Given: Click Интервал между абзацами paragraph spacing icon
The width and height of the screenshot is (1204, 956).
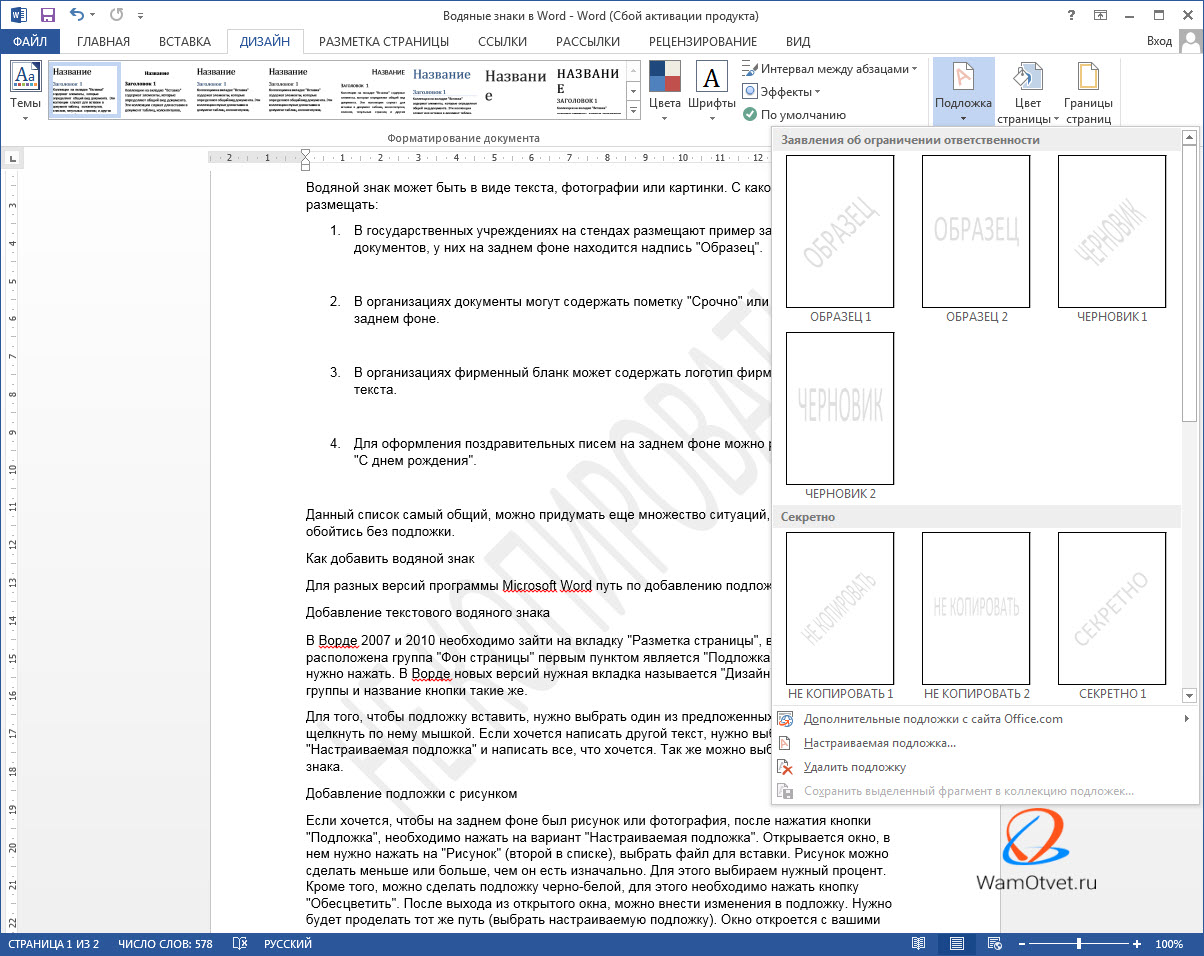Looking at the screenshot, I should [x=750, y=69].
